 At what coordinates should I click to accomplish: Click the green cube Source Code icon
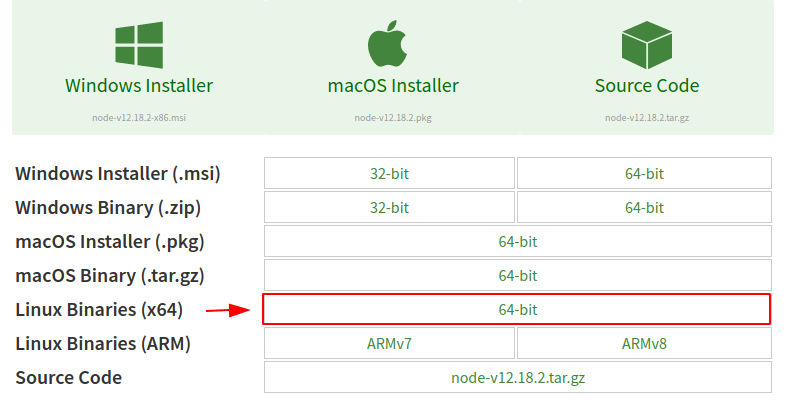pyautogui.click(x=646, y=45)
